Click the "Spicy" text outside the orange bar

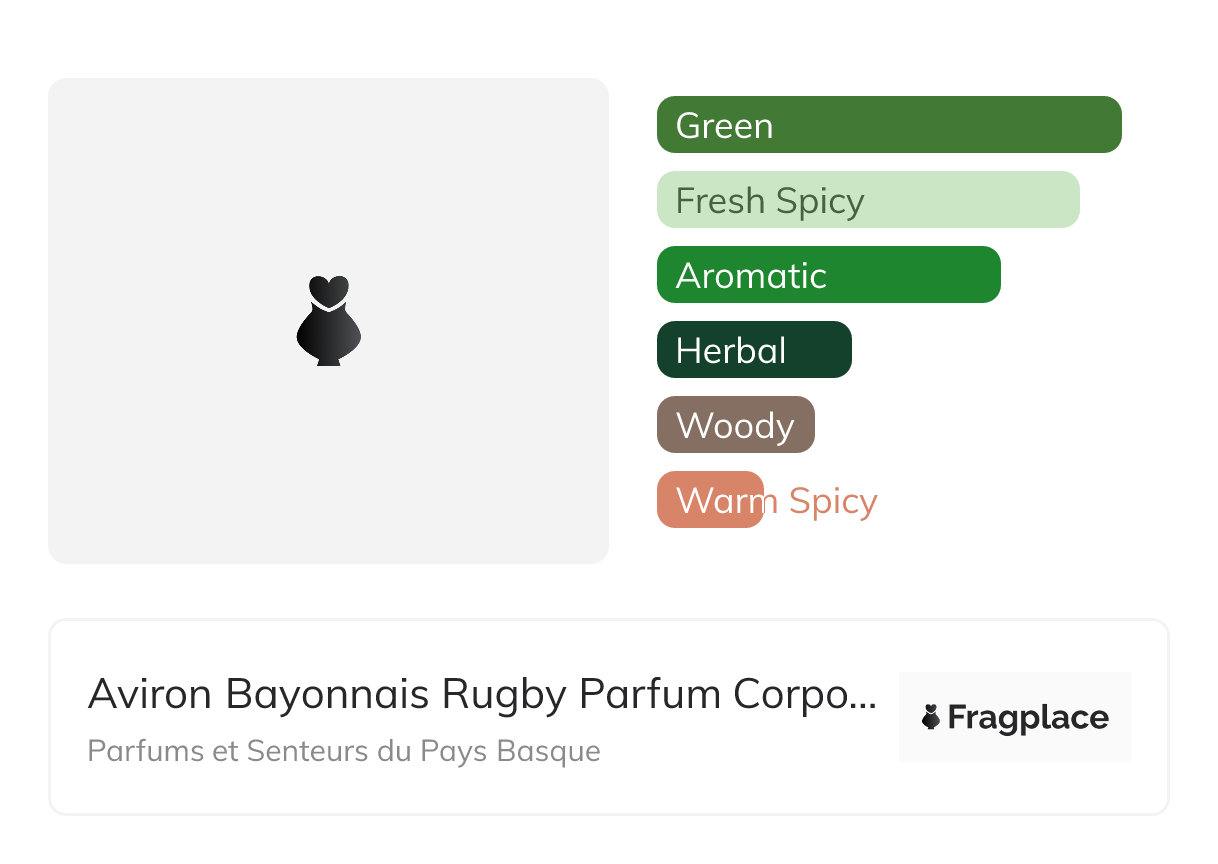tap(833, 501)
